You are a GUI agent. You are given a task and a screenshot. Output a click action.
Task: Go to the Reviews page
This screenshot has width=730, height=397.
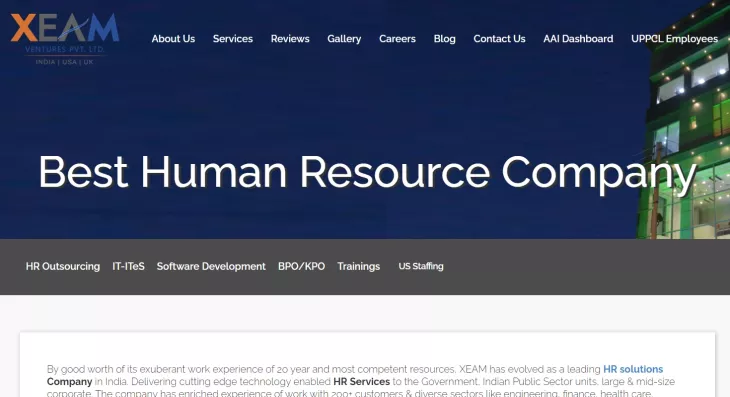(290, 39)
